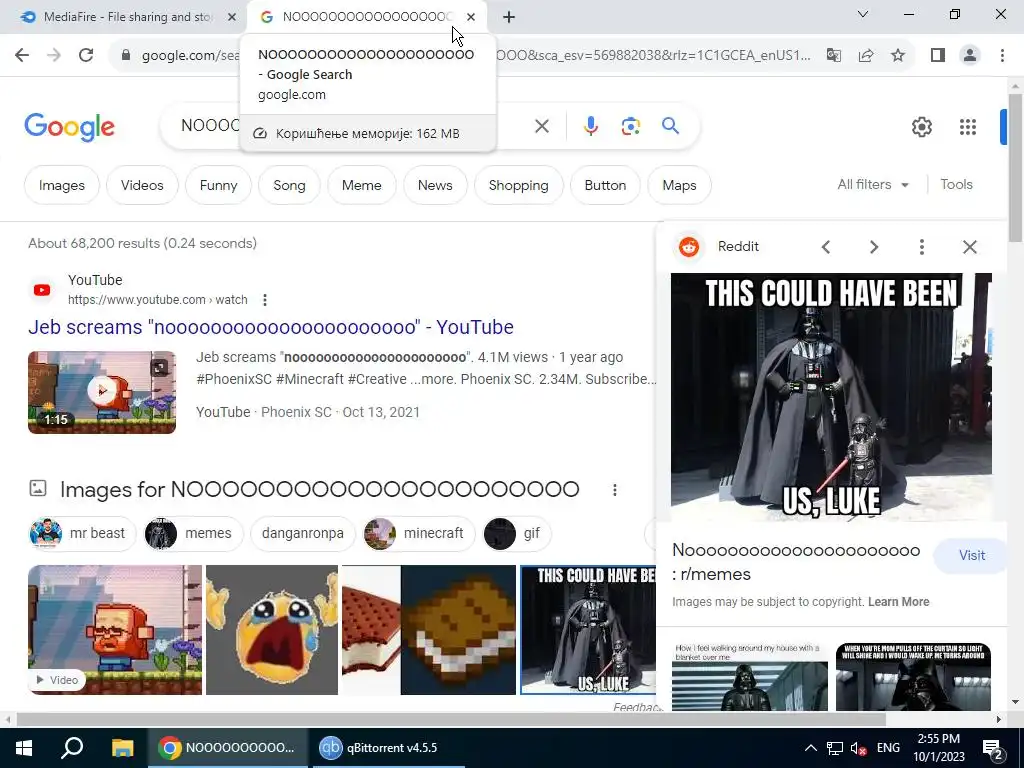Close the NOOOO Google Search tab
Viewport: 1024px width, 768px height.
click(471, 17)
